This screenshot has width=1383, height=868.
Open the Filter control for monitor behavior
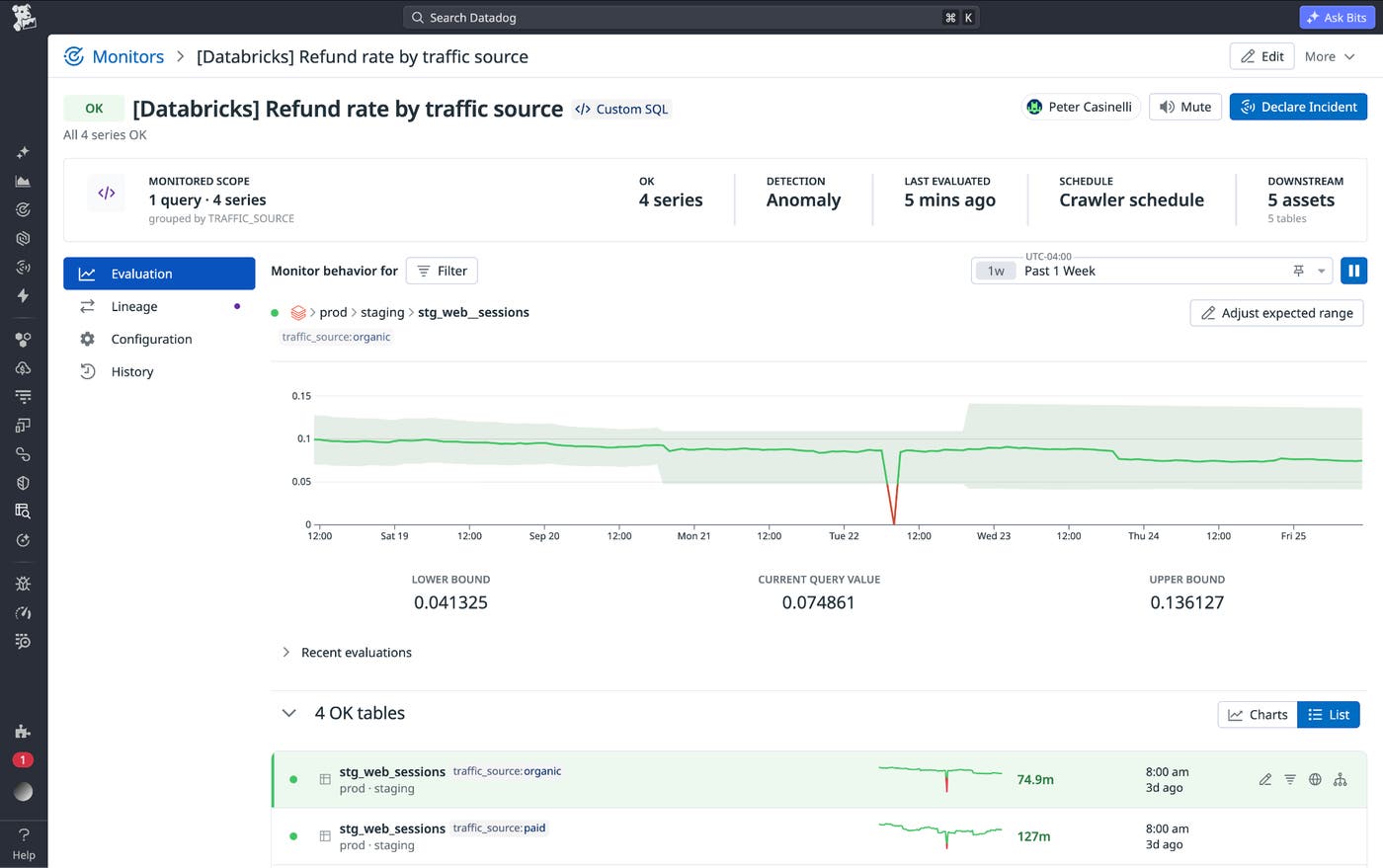[442, 271]
